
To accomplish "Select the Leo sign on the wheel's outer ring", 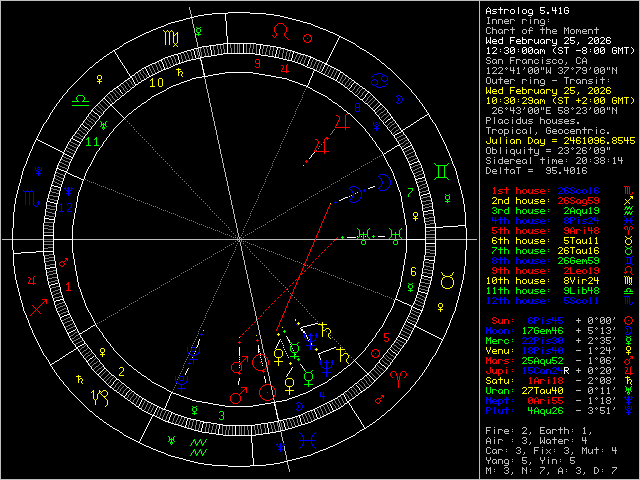I will coord(285,31).
